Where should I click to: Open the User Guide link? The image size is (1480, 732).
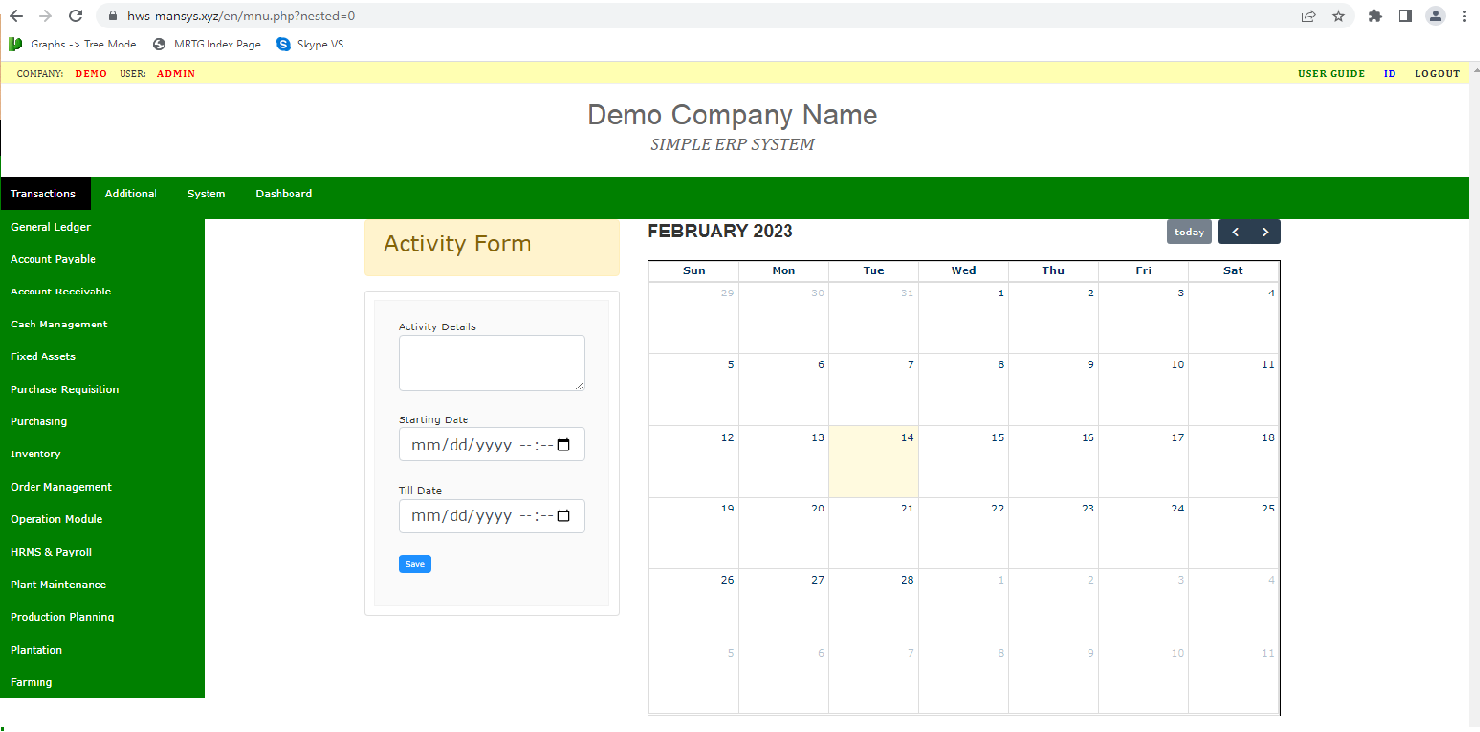click(x=1331, y=73)
